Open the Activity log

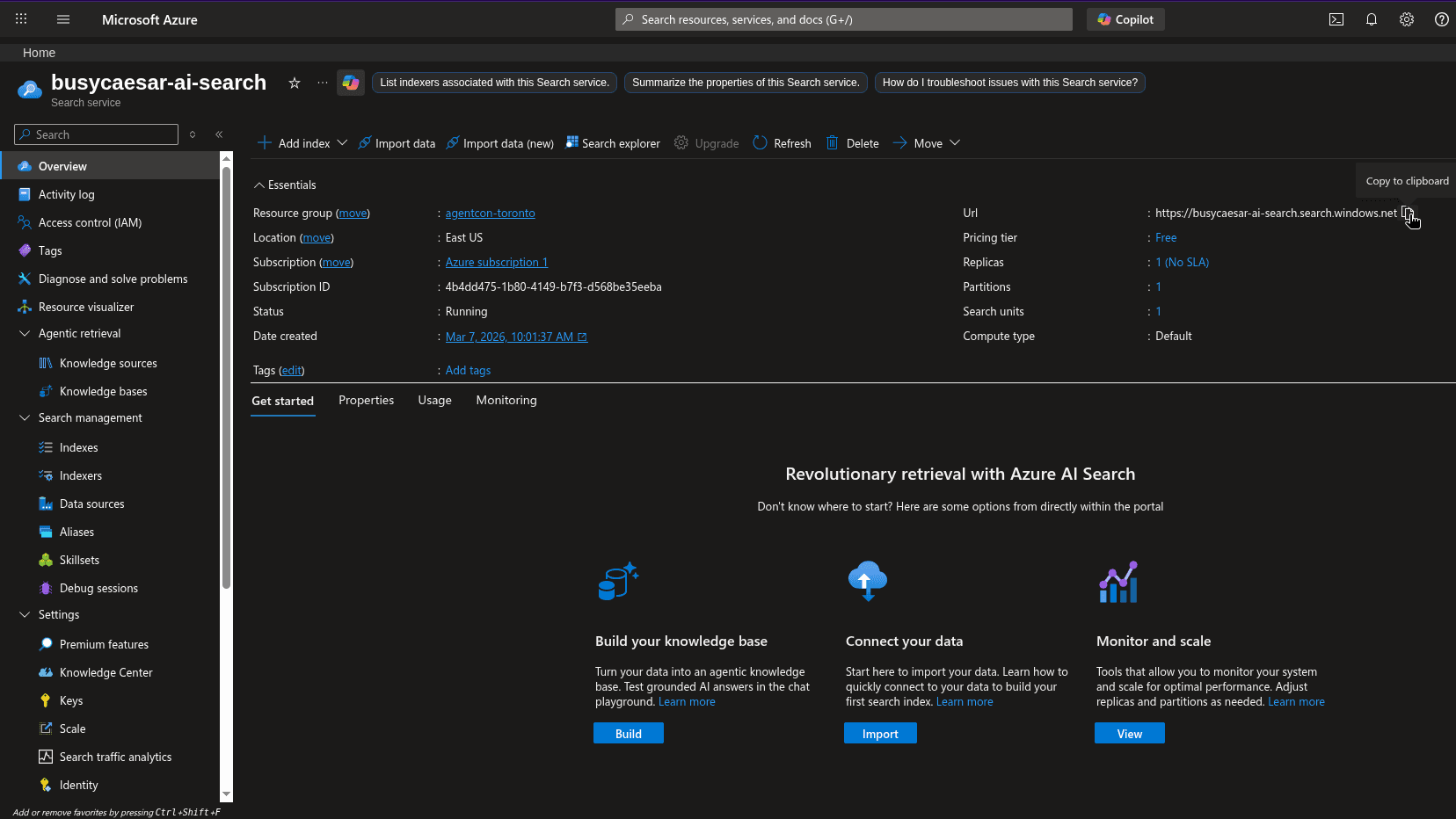[x=66, y=194]
